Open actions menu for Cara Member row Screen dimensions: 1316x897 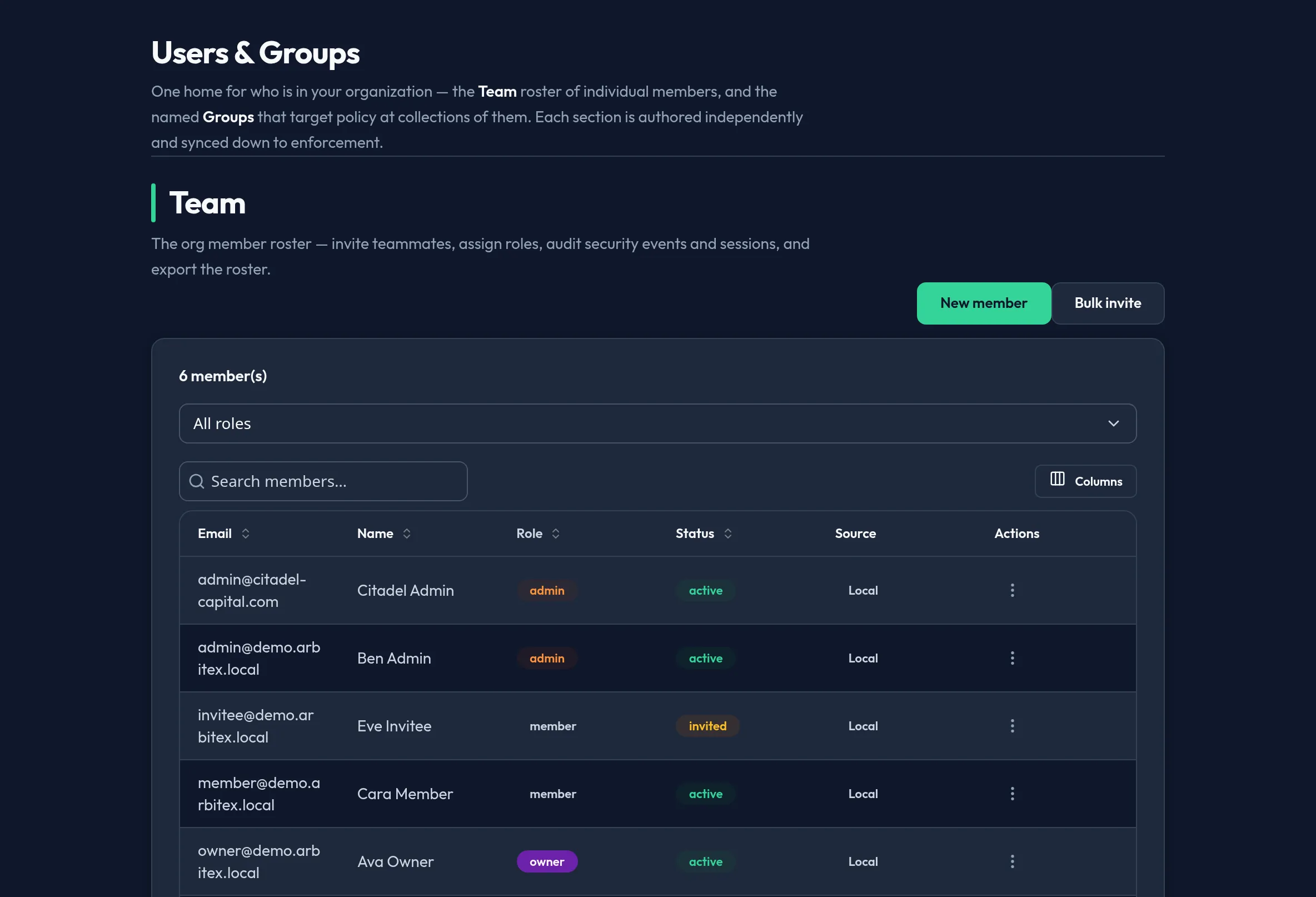click(1012, 794)
